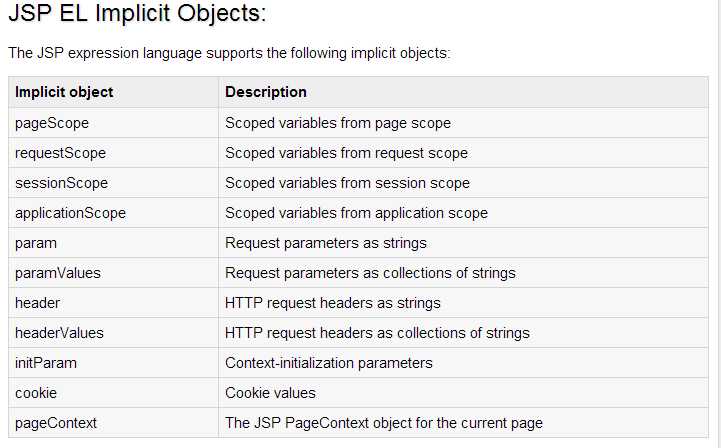
Task: Click the header object name cell
Action: click(x=37, y=302)
